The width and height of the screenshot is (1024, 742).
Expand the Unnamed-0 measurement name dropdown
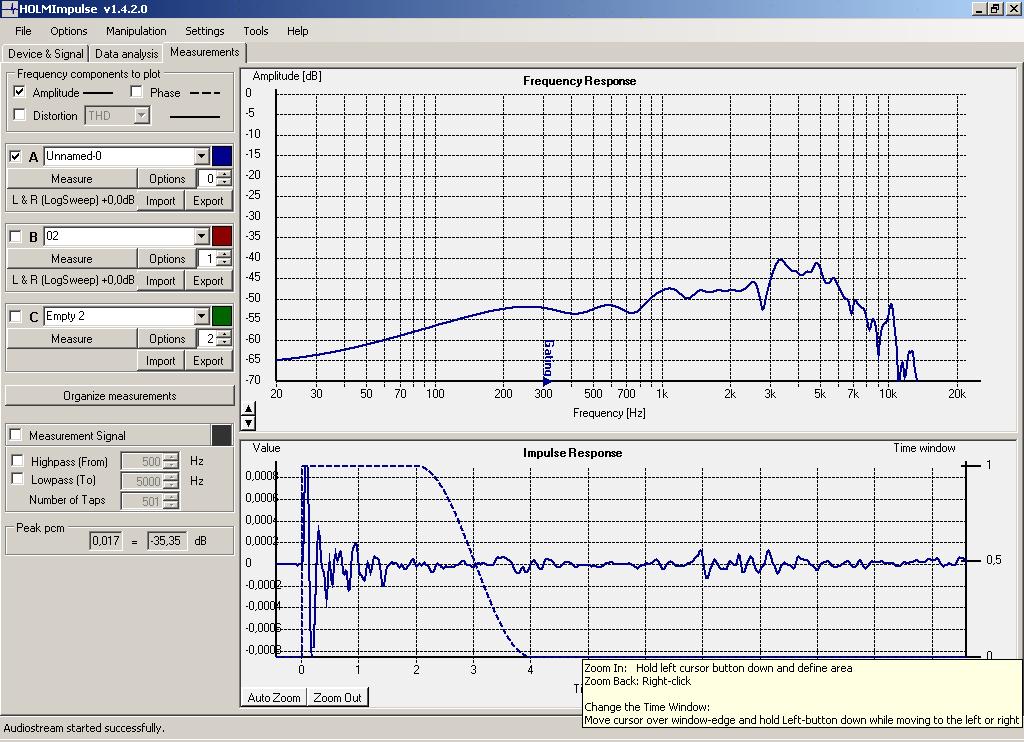click(x=201, y=156)
